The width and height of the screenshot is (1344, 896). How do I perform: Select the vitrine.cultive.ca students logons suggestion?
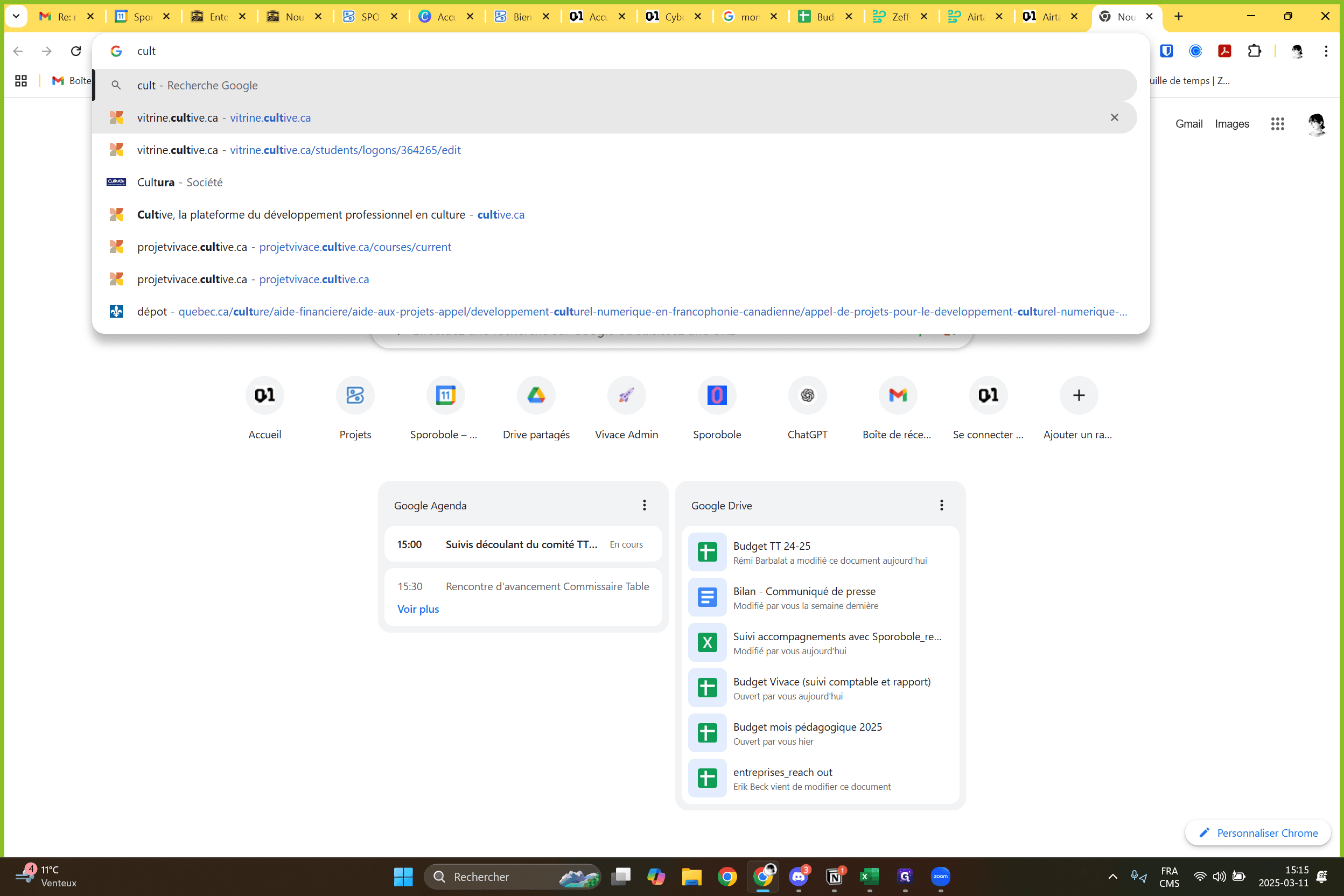click(614, 150)
